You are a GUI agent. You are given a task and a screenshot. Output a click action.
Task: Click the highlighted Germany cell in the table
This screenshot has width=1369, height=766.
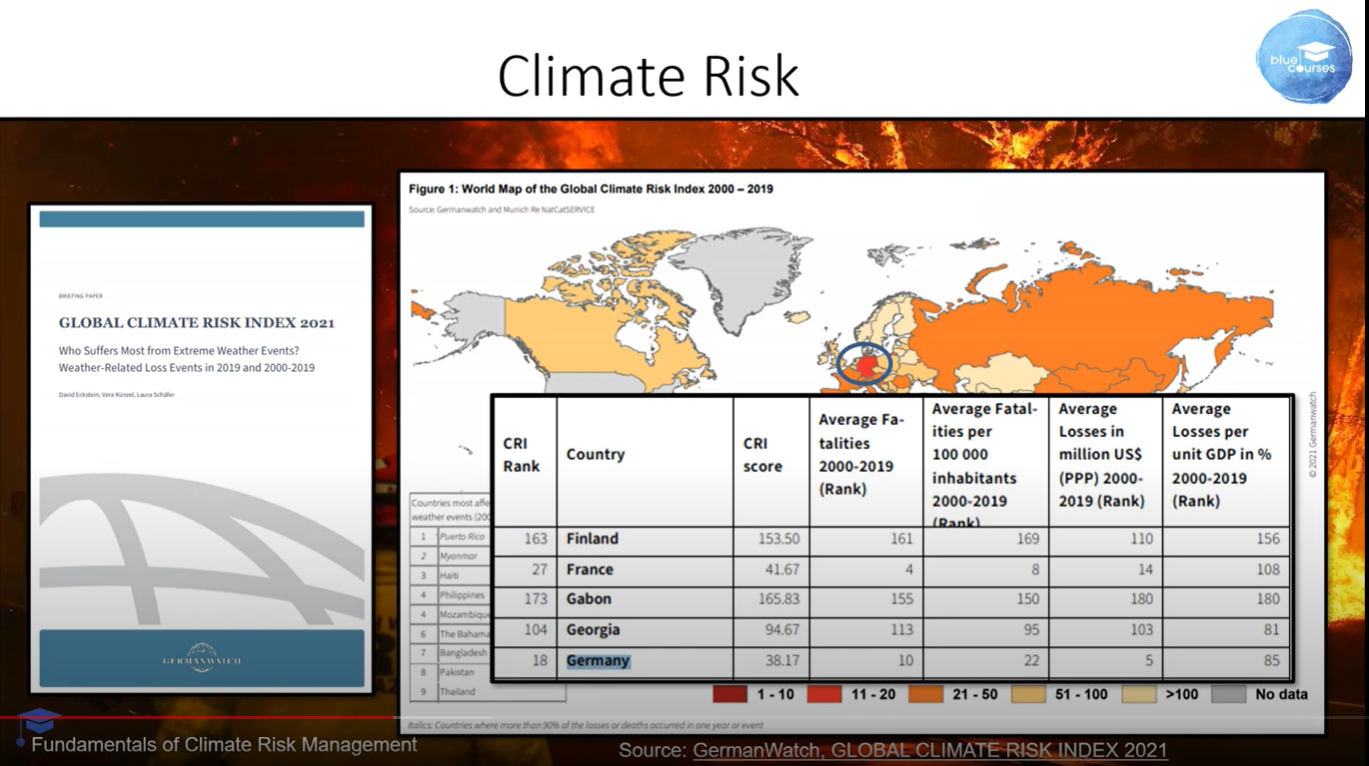598,661
